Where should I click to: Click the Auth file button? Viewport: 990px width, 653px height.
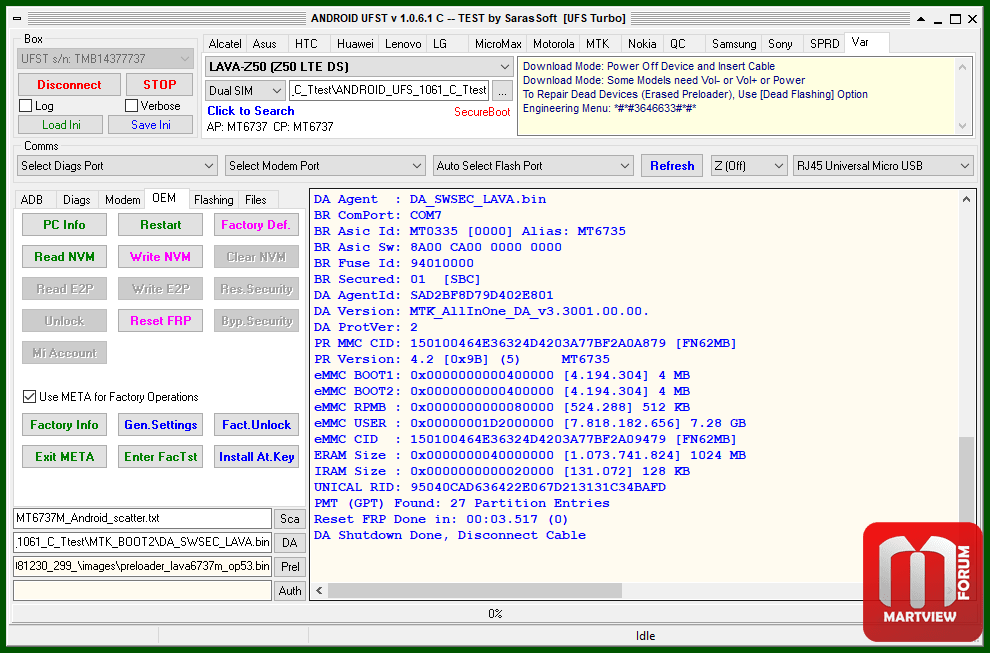coord(290,591)
